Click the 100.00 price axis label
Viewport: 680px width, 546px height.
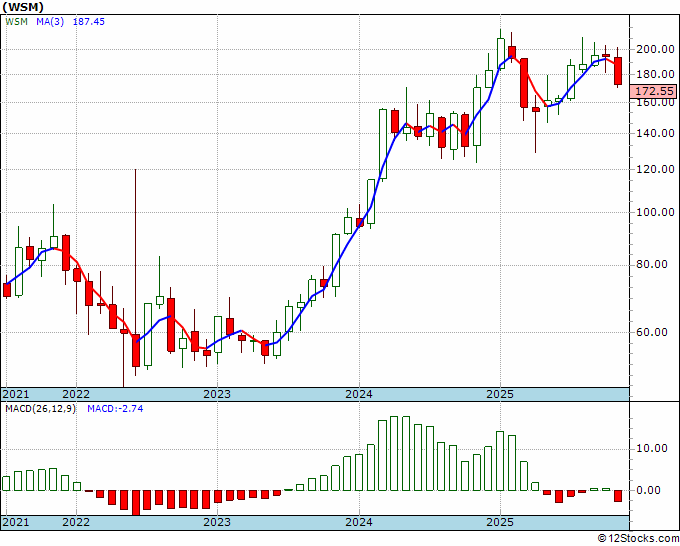click(x=655, y=212)
